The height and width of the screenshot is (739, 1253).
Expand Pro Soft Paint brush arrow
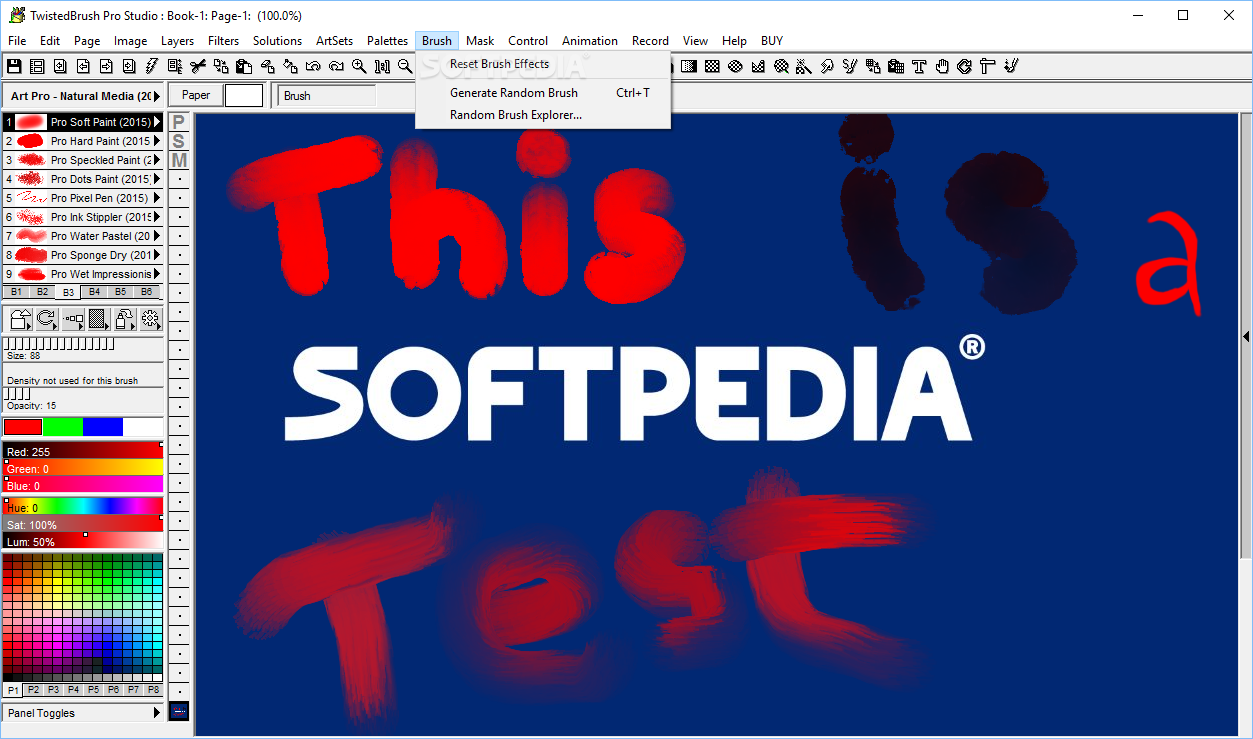(x=157, y=122)
